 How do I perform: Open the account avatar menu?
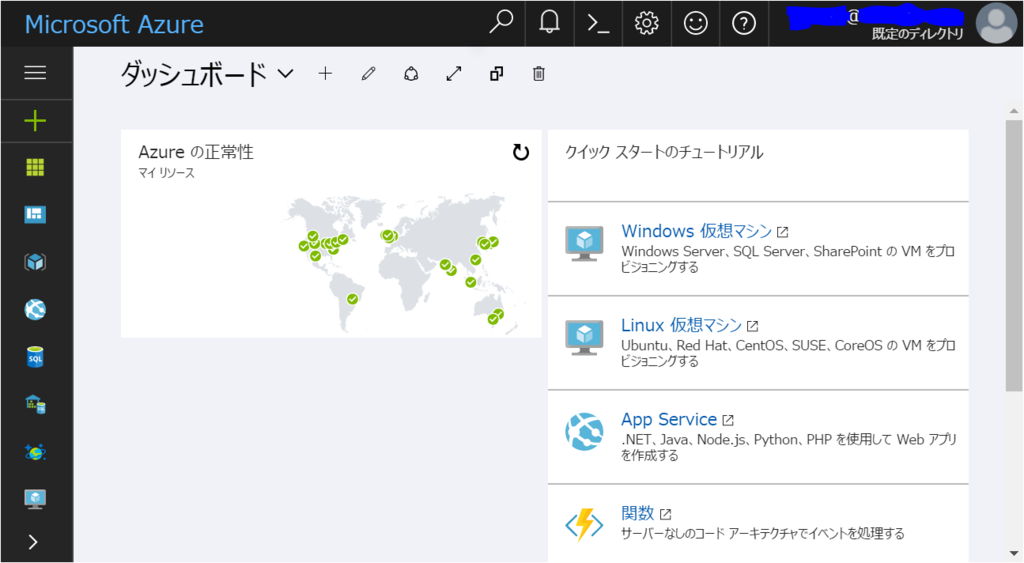point(996,24)
